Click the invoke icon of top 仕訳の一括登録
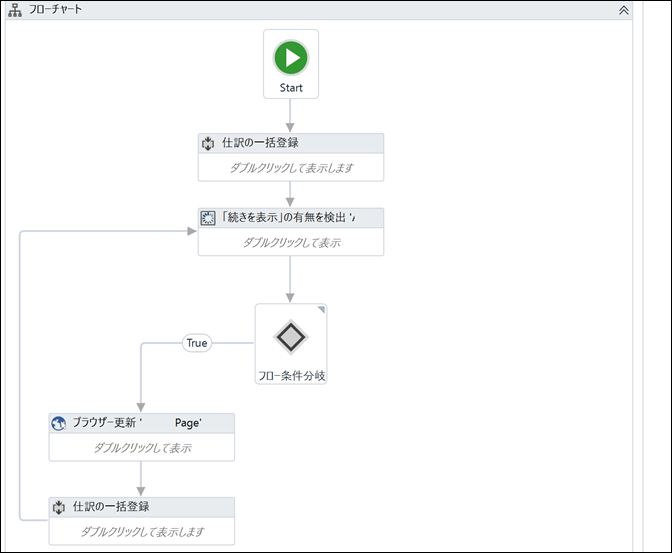This screenshot has height=553, width=672. pos(208,144)
